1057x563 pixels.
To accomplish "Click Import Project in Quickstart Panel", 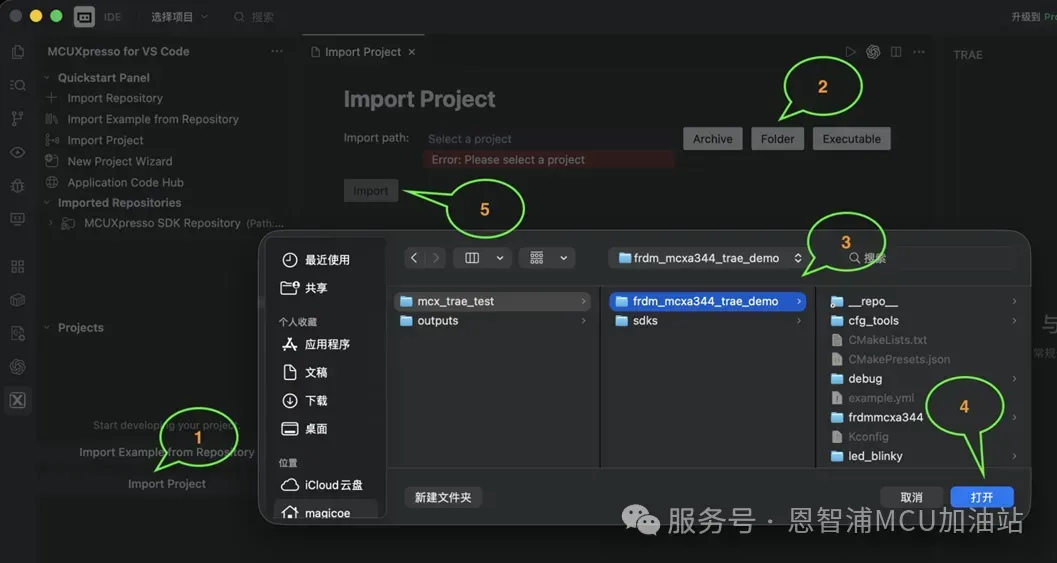I will (105, 140).
